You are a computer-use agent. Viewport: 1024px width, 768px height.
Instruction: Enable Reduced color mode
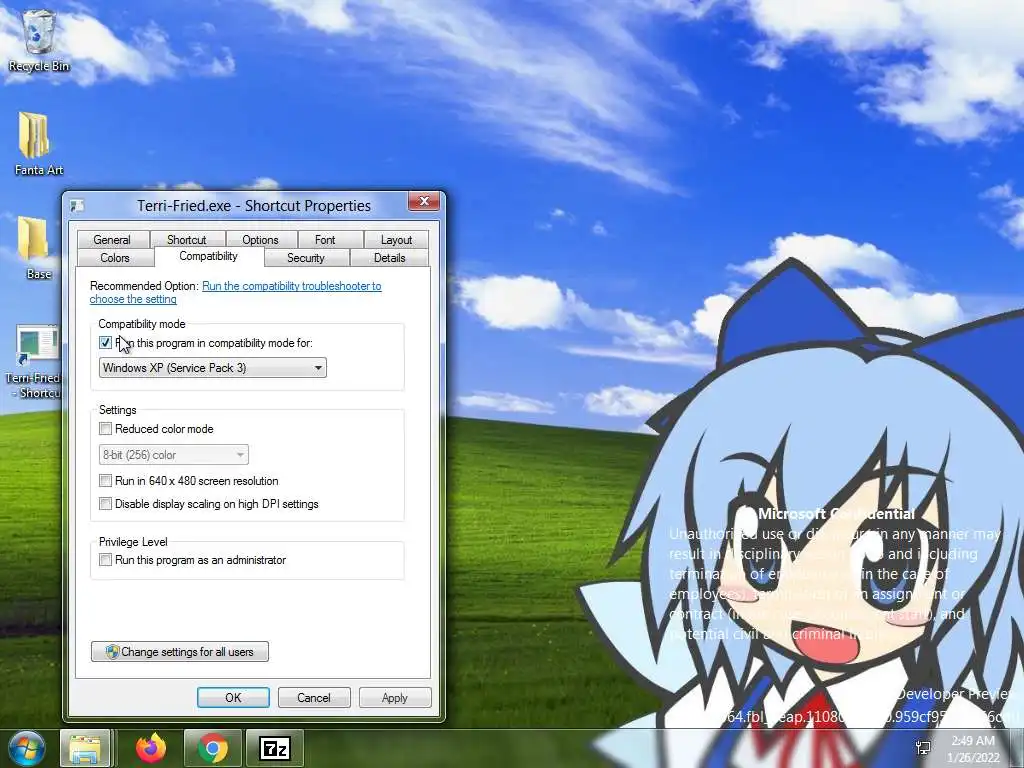point(105,429)
